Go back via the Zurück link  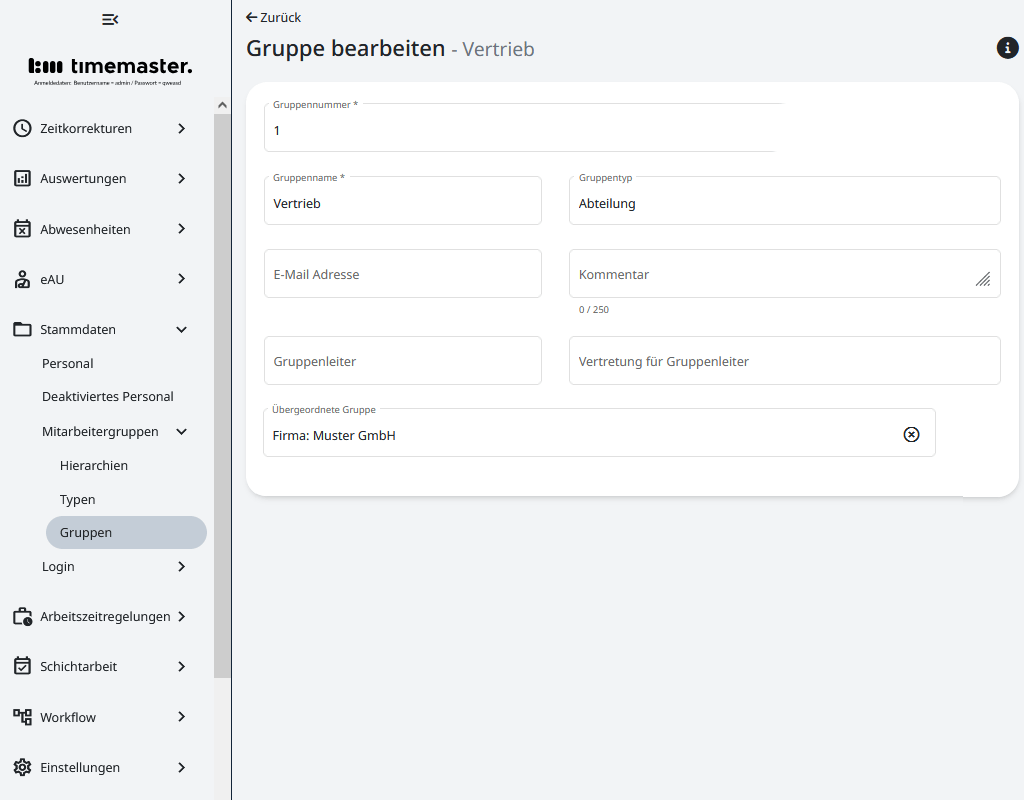273,17
